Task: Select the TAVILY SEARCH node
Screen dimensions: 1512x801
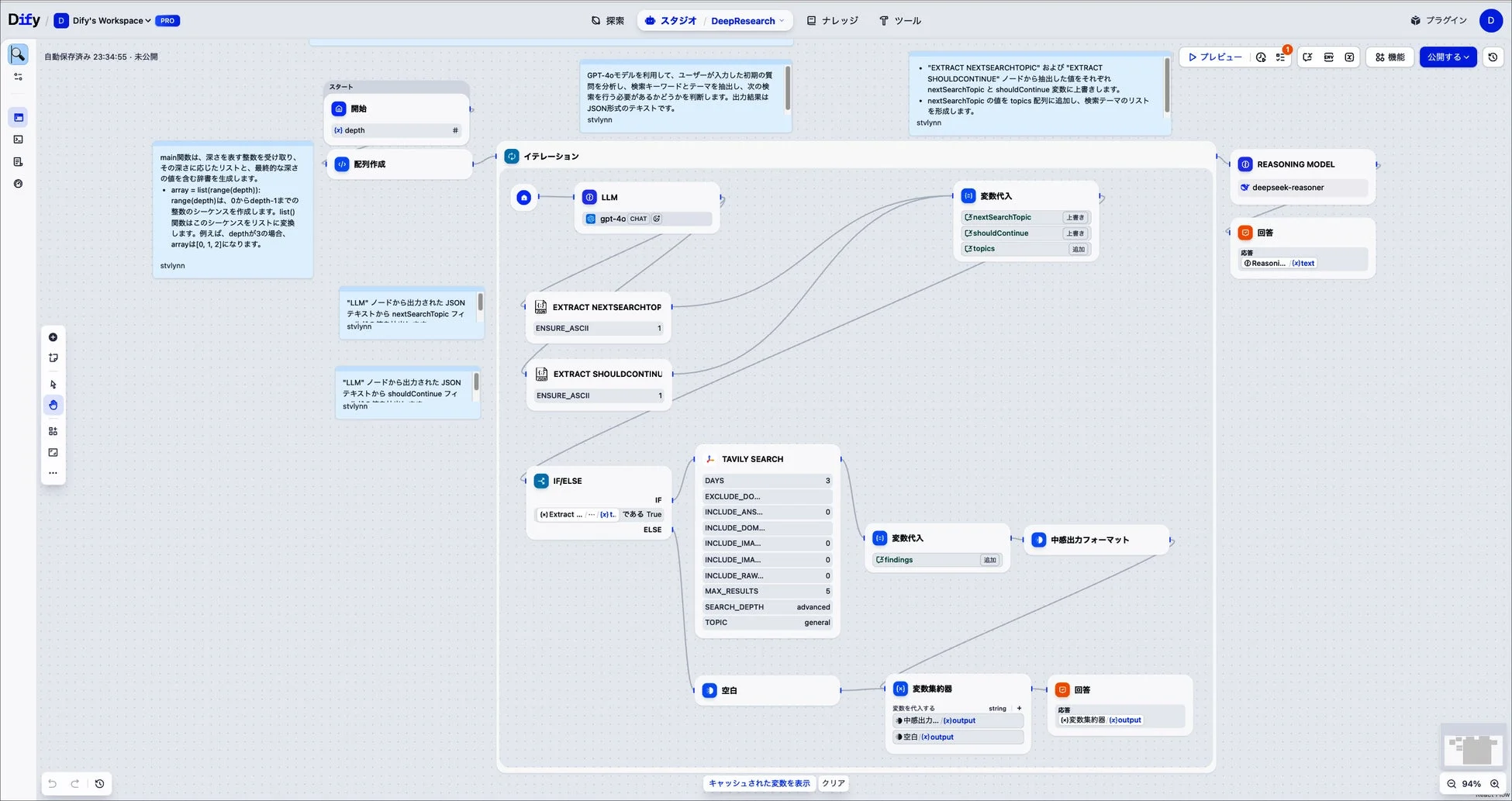Action: point(752,459)
